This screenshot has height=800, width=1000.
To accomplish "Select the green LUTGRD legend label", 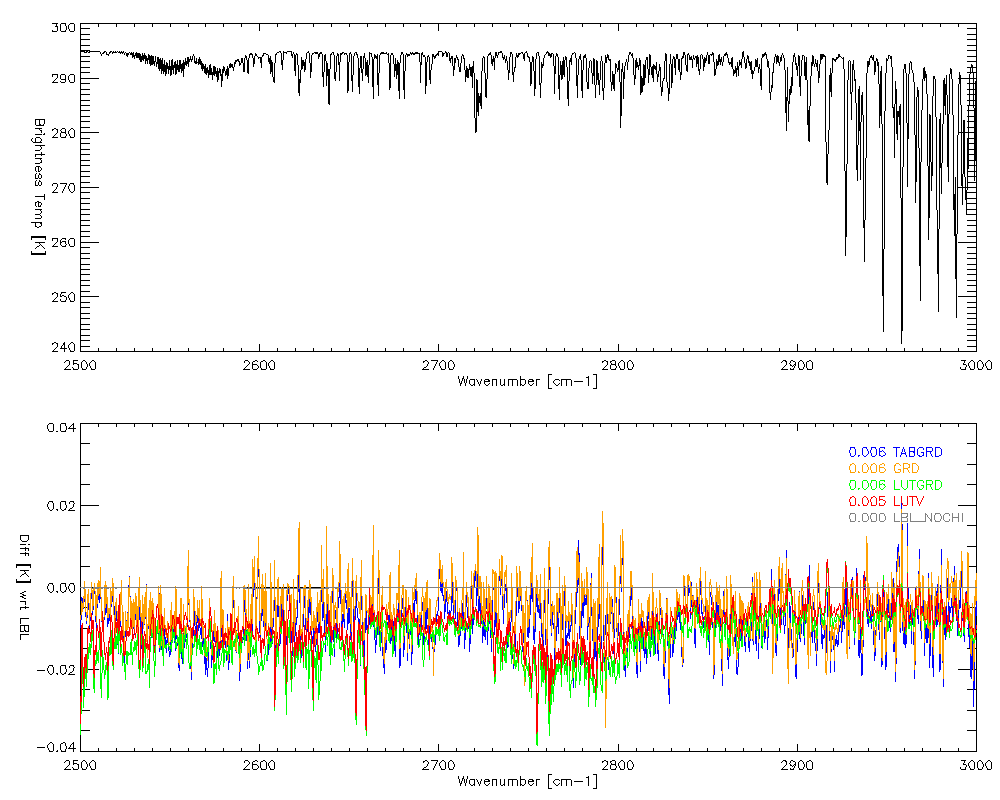I will (x=895, y=485).
